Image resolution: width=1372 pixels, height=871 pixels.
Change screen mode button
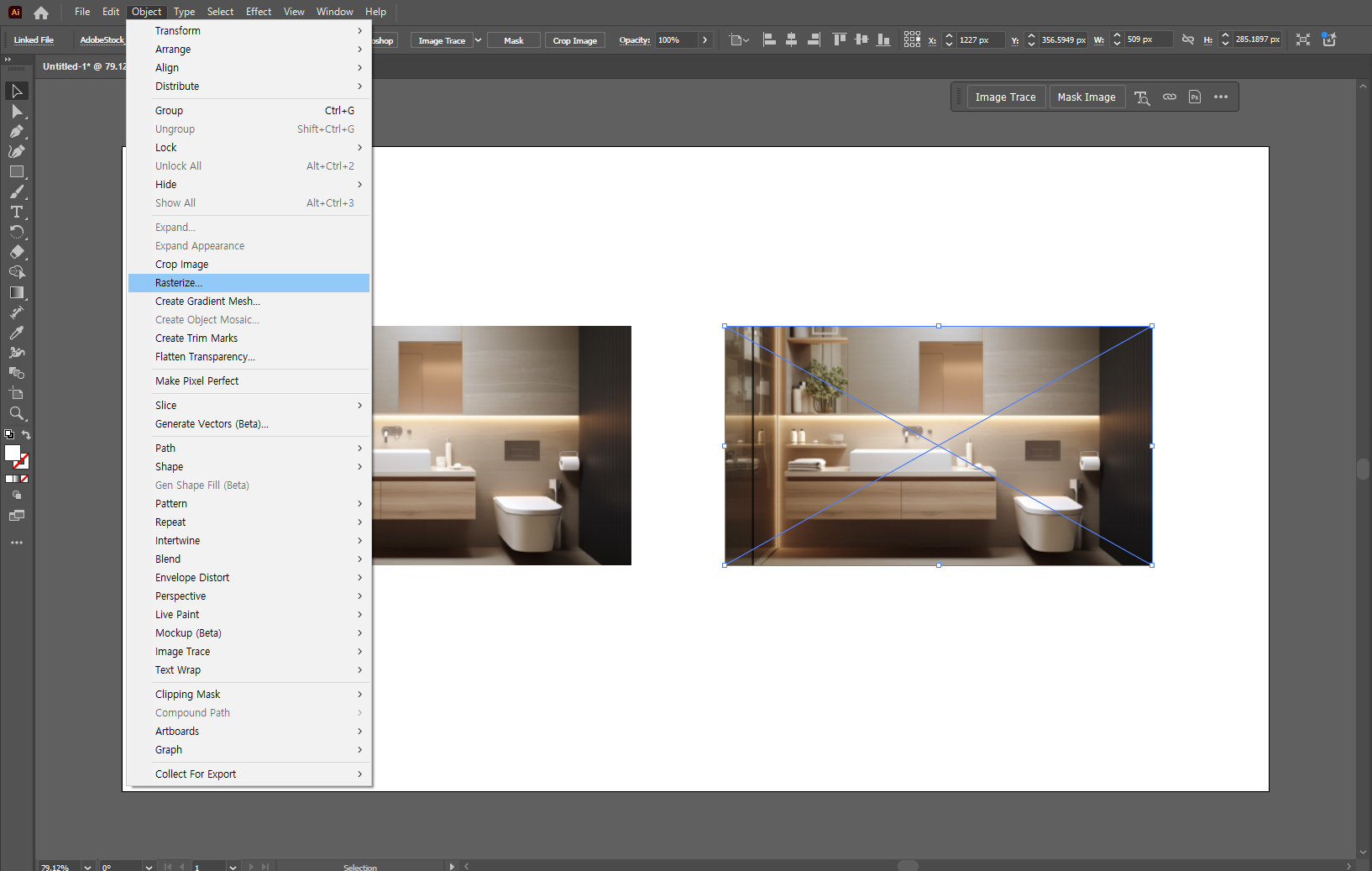(17, 516)
